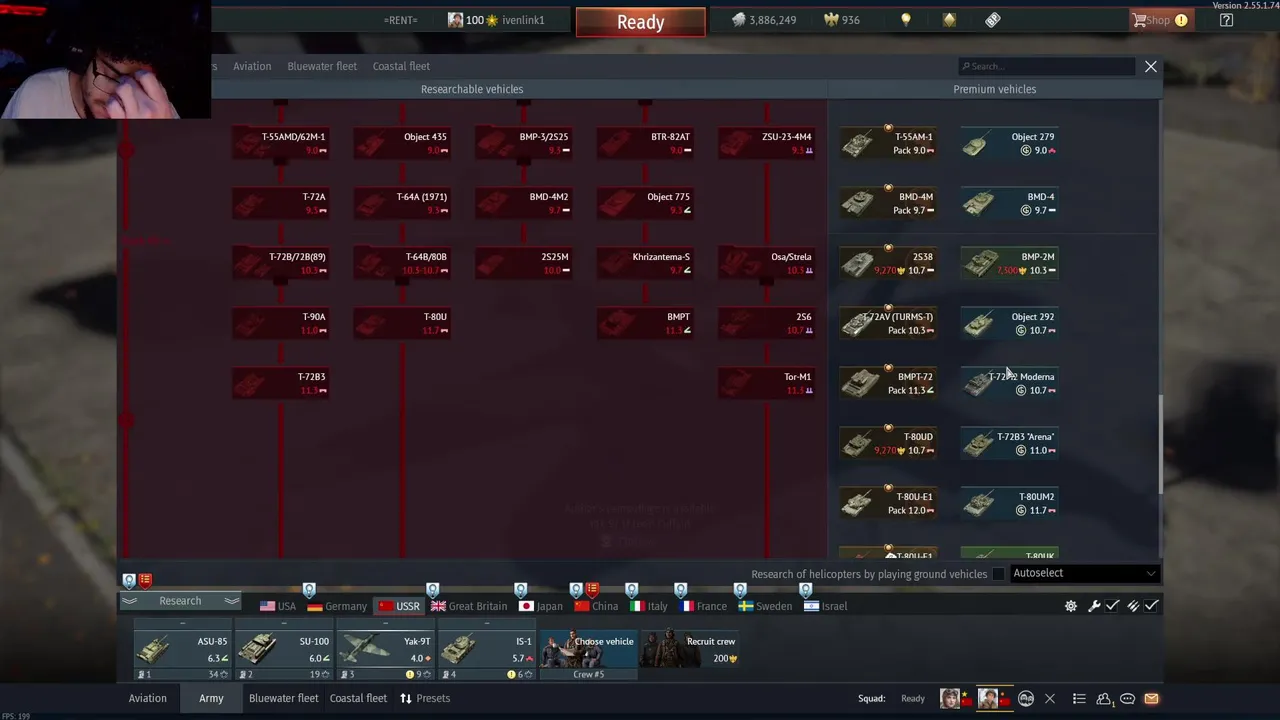This screenshot has height=720, width=1280.
Task: Choose Italy nation
Action: pos(647,606)
